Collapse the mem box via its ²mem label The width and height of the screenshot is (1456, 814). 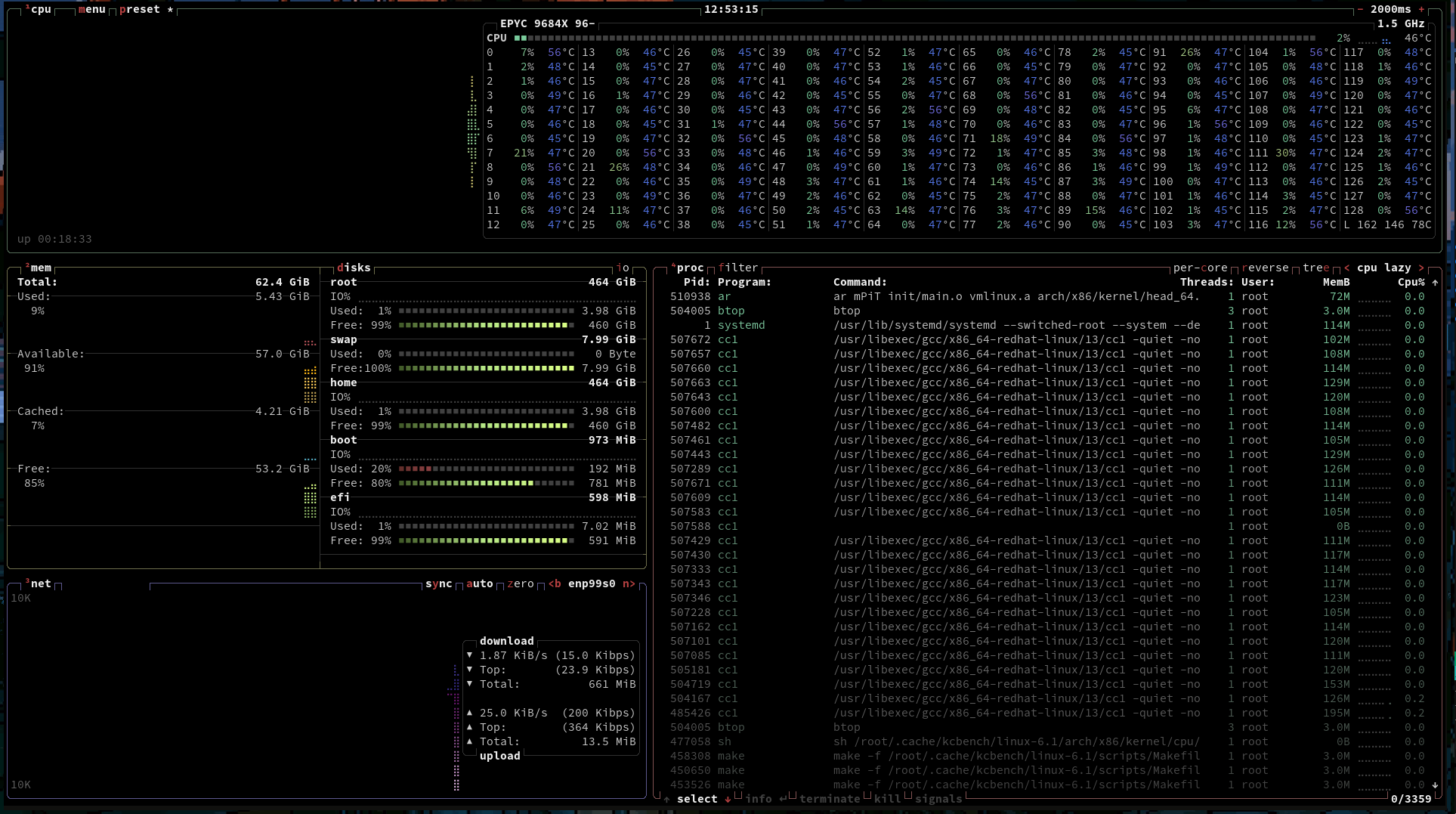(x=36, y=267)
